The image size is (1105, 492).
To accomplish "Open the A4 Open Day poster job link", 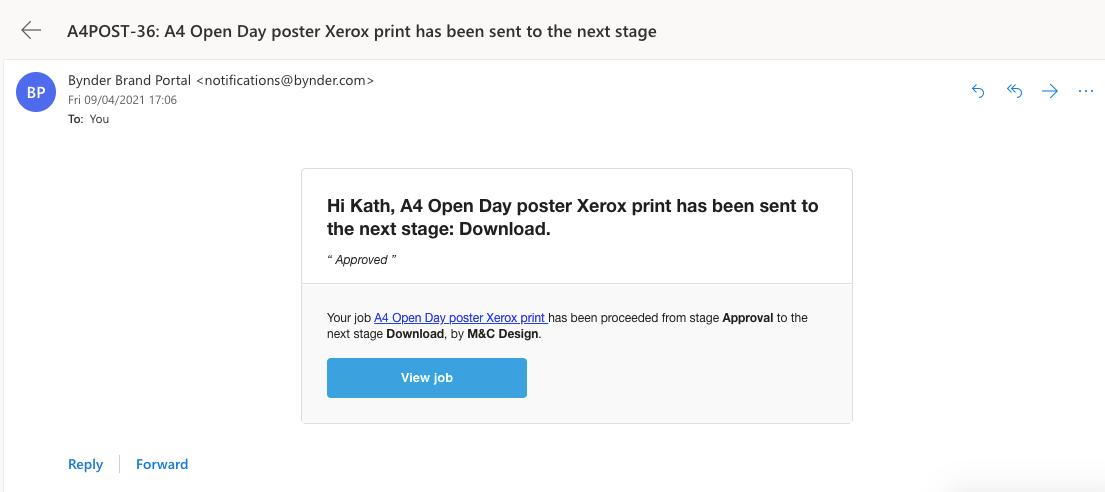I will click(x=460, y=318).
